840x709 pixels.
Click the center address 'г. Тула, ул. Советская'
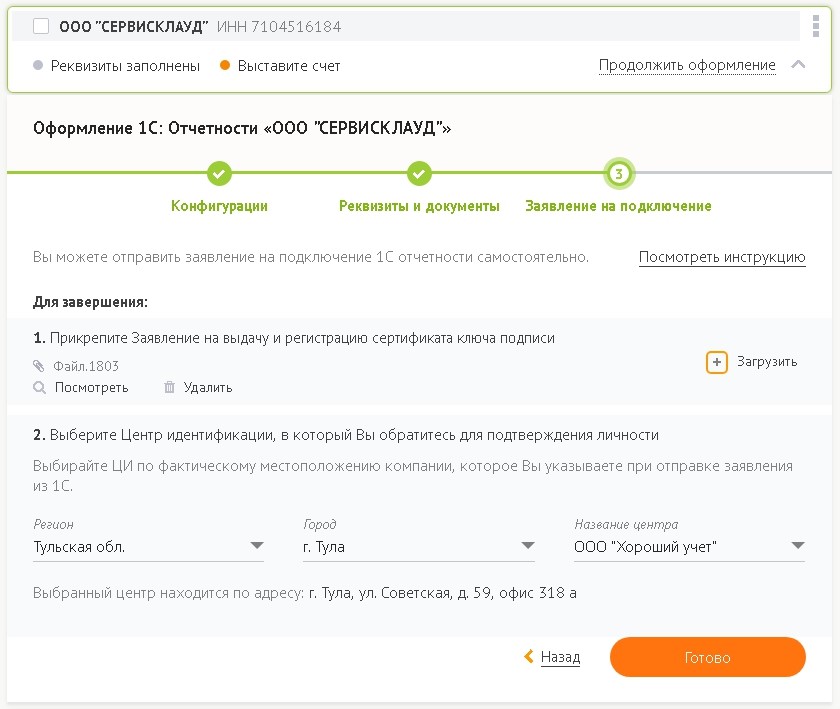click(380, 593)
